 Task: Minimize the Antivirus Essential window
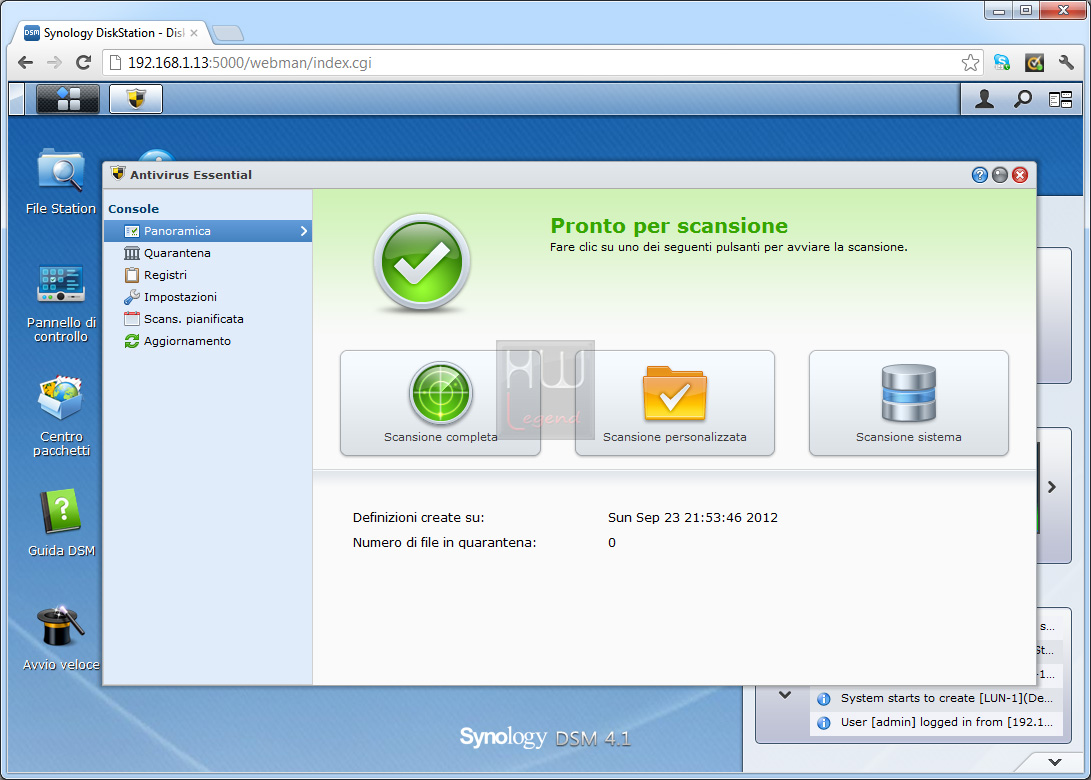[1000, 175]
